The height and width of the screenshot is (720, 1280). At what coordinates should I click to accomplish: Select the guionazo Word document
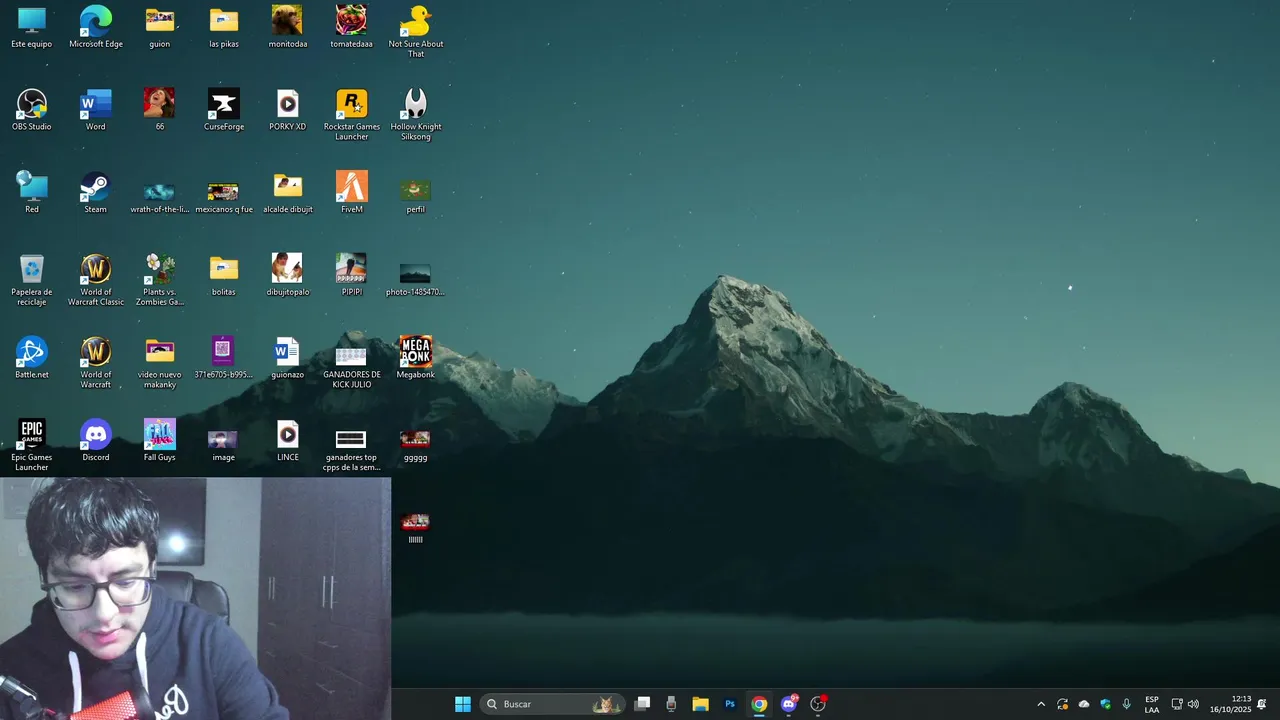coord(288,358)
